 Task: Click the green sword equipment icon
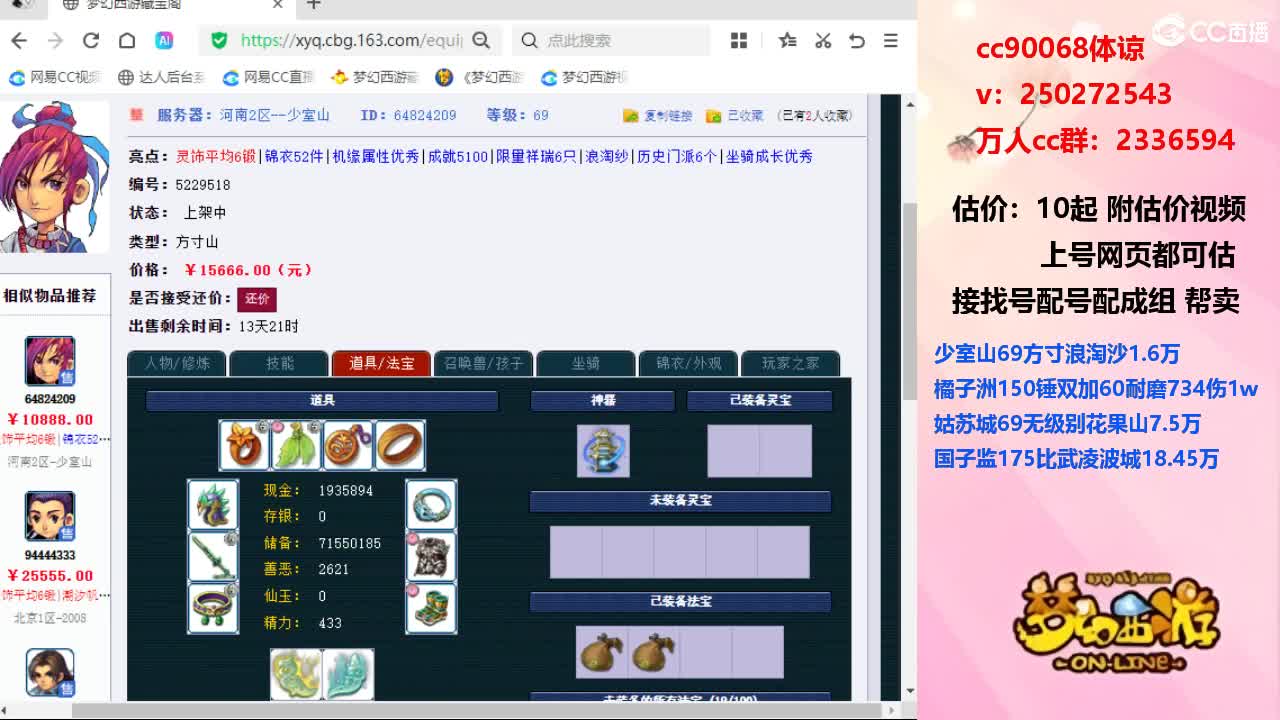click(x=213, y=556)
